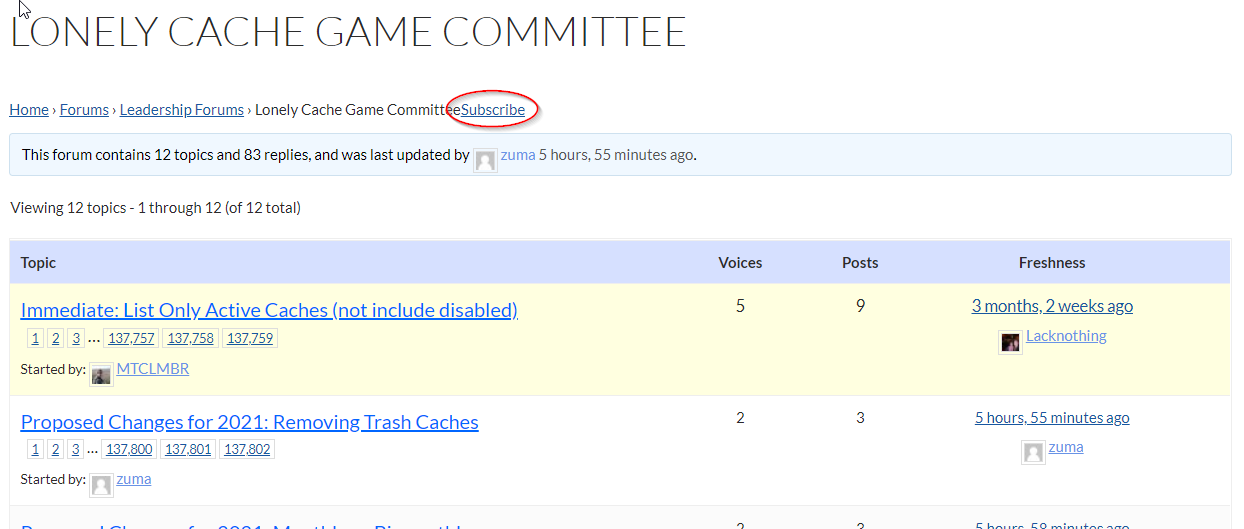Jump to page 137,759 of first topic
Screen dimensions: 1244x529
(249, 338)
